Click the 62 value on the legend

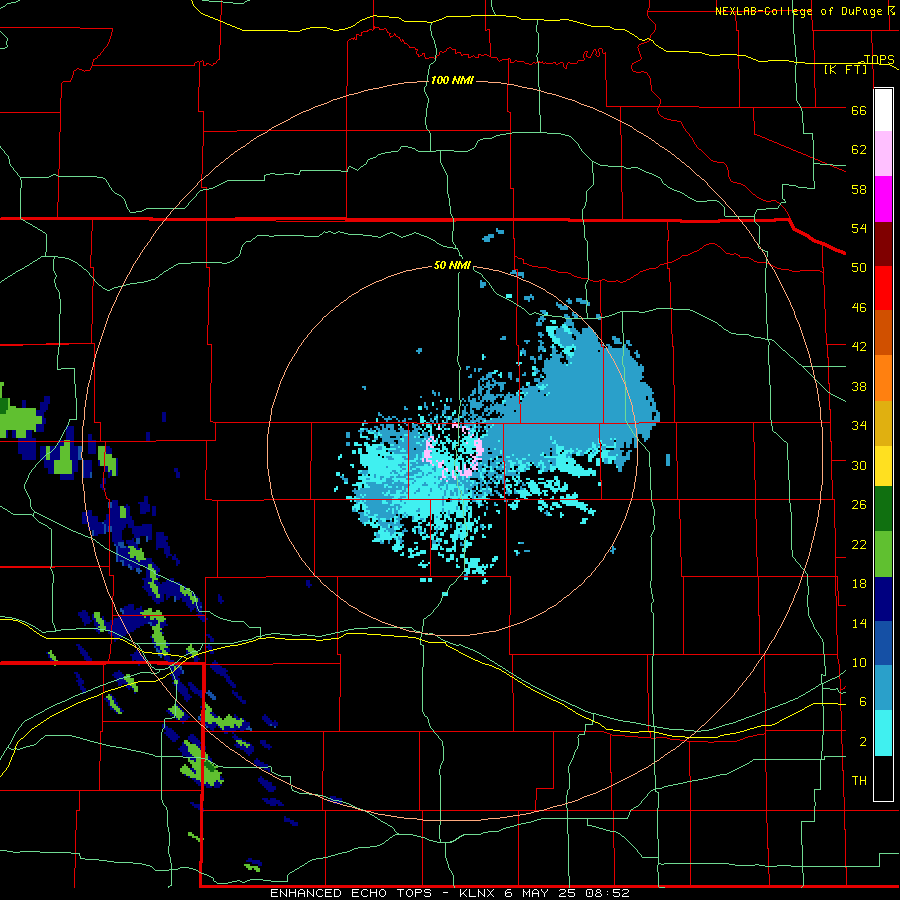click(859, 149)
